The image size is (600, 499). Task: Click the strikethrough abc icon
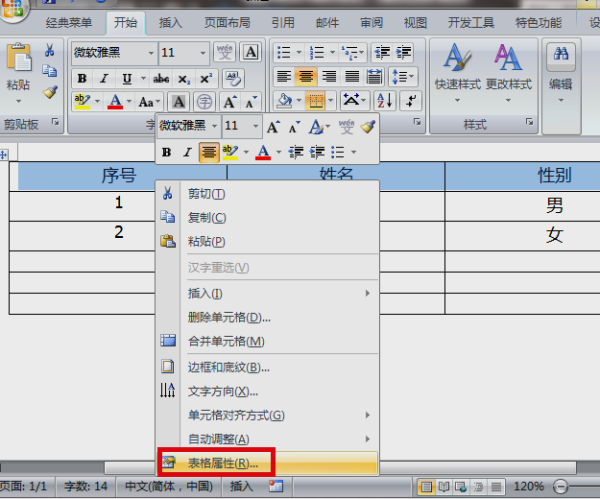point(161,79)
